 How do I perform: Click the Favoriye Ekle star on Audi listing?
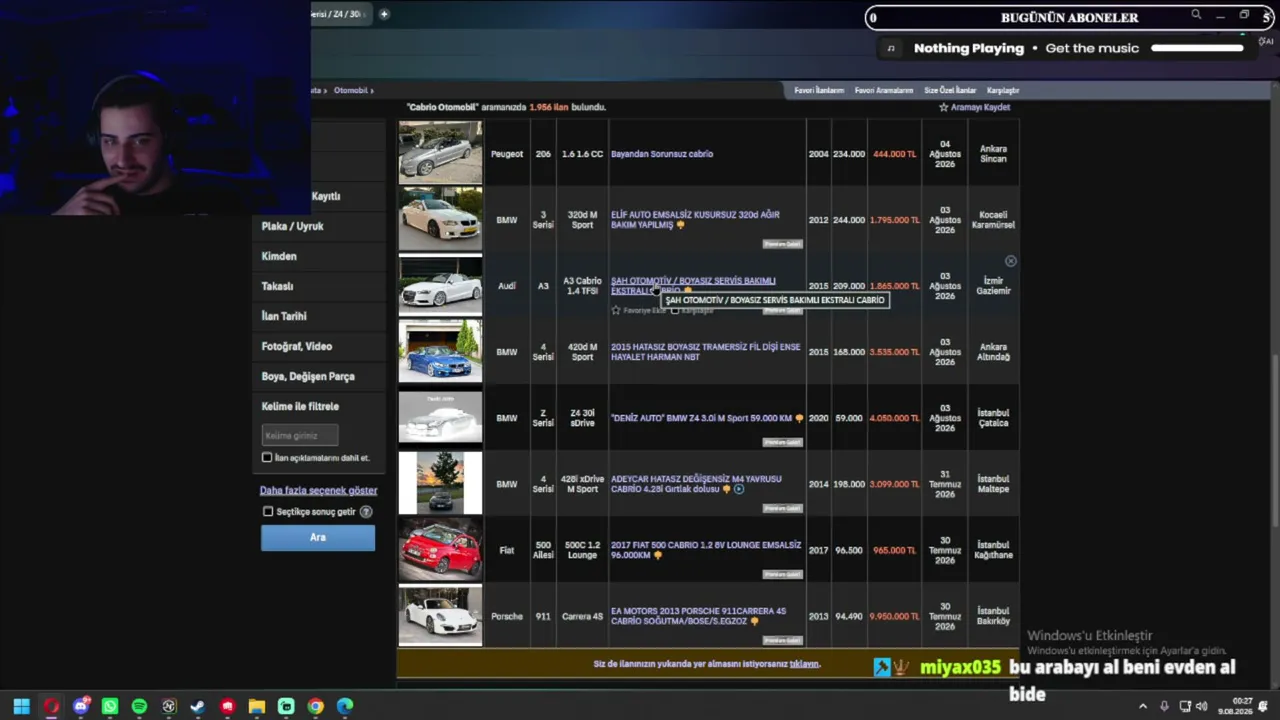[x=616, y=311]
